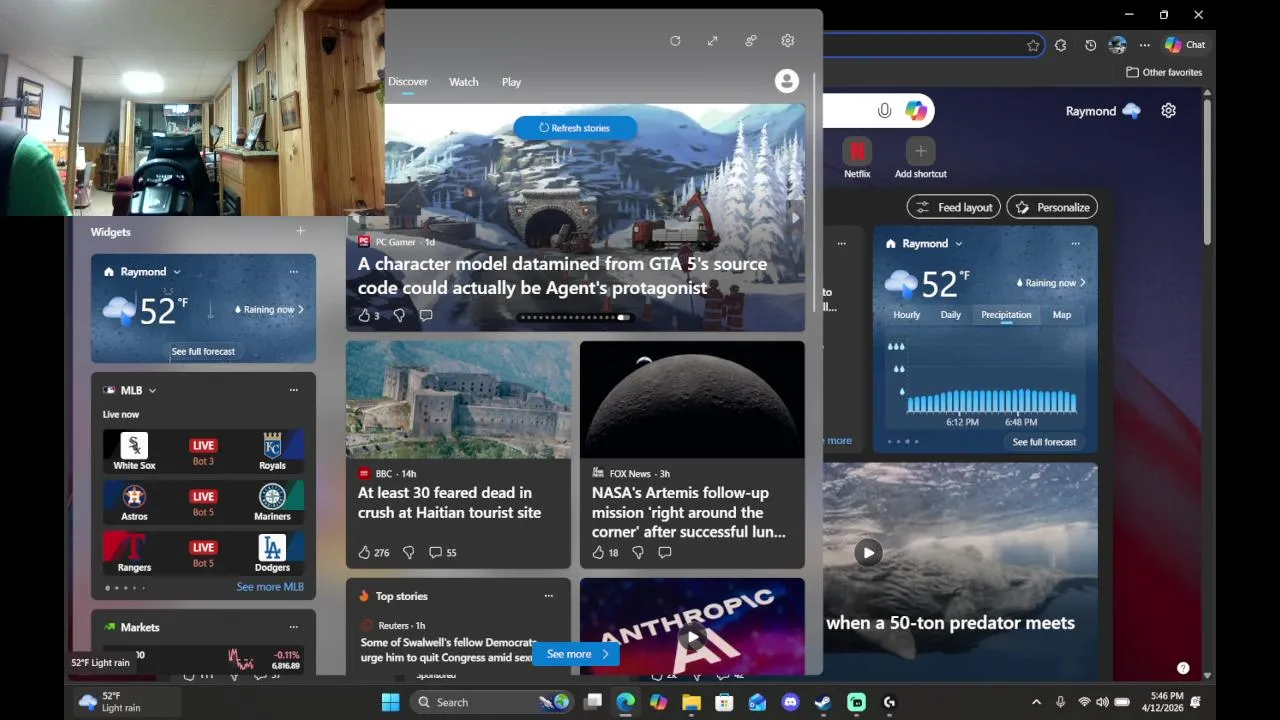Viewport: 1280px width, 720px height.
Task: Switch to the Watch tab
Action: (x=464, y=82)
